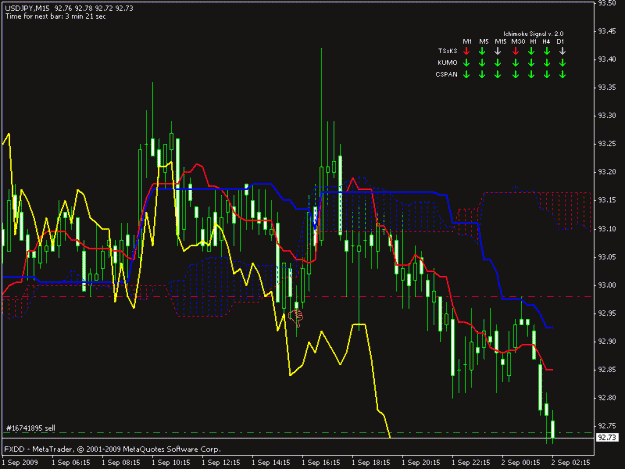
Task: Click the FXDD MetaTrader copyright text
Action: point(112,449)
